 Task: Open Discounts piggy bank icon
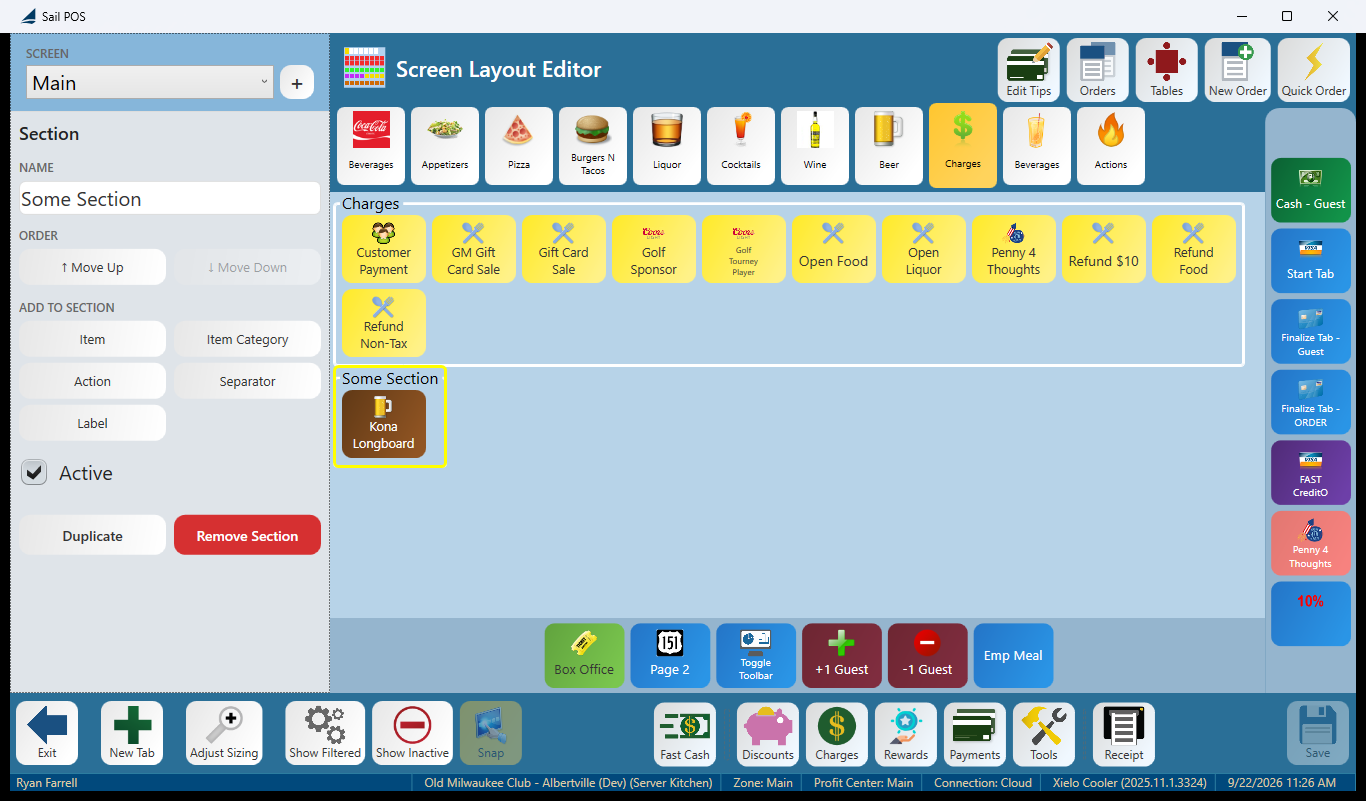768,734
